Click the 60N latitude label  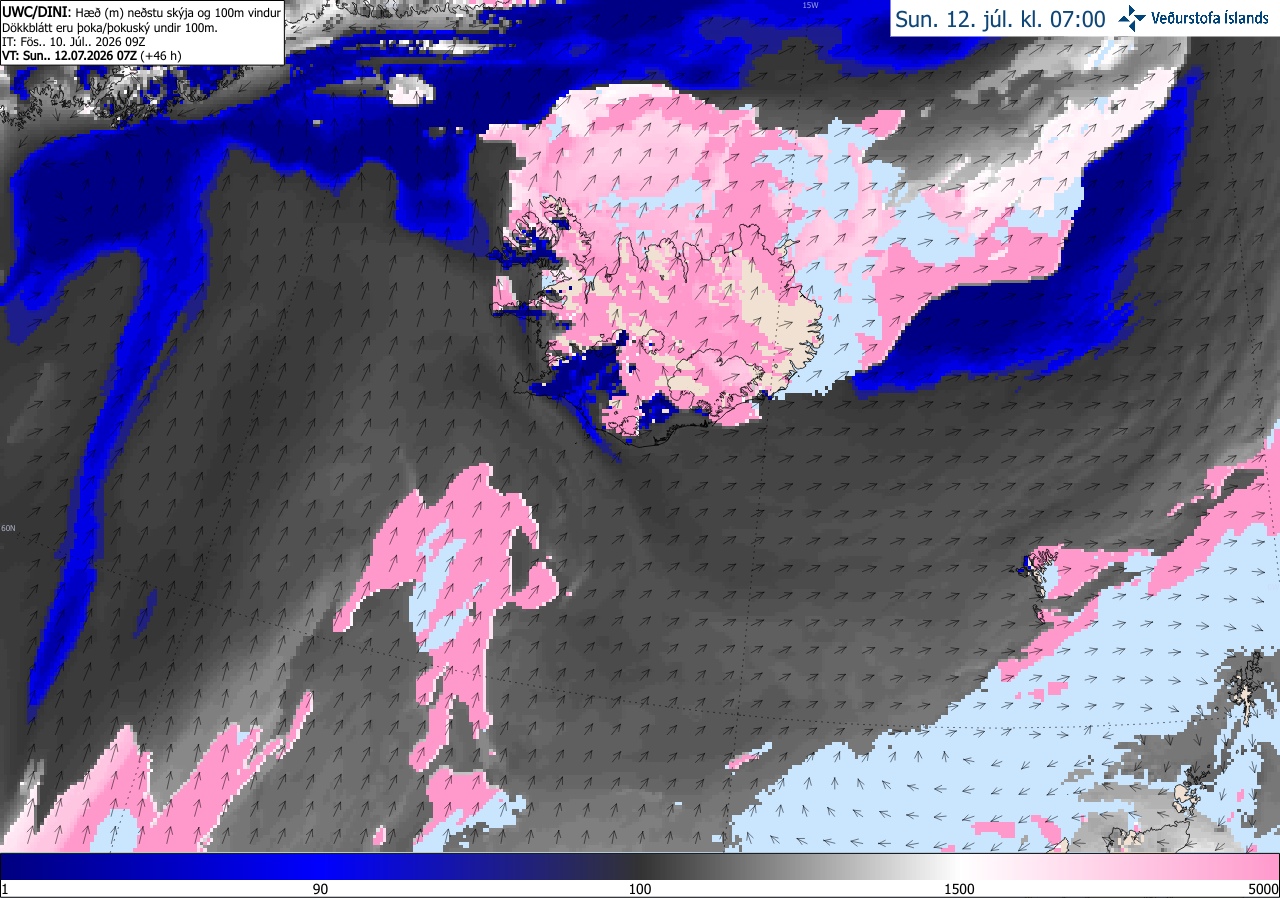(9, 528)
